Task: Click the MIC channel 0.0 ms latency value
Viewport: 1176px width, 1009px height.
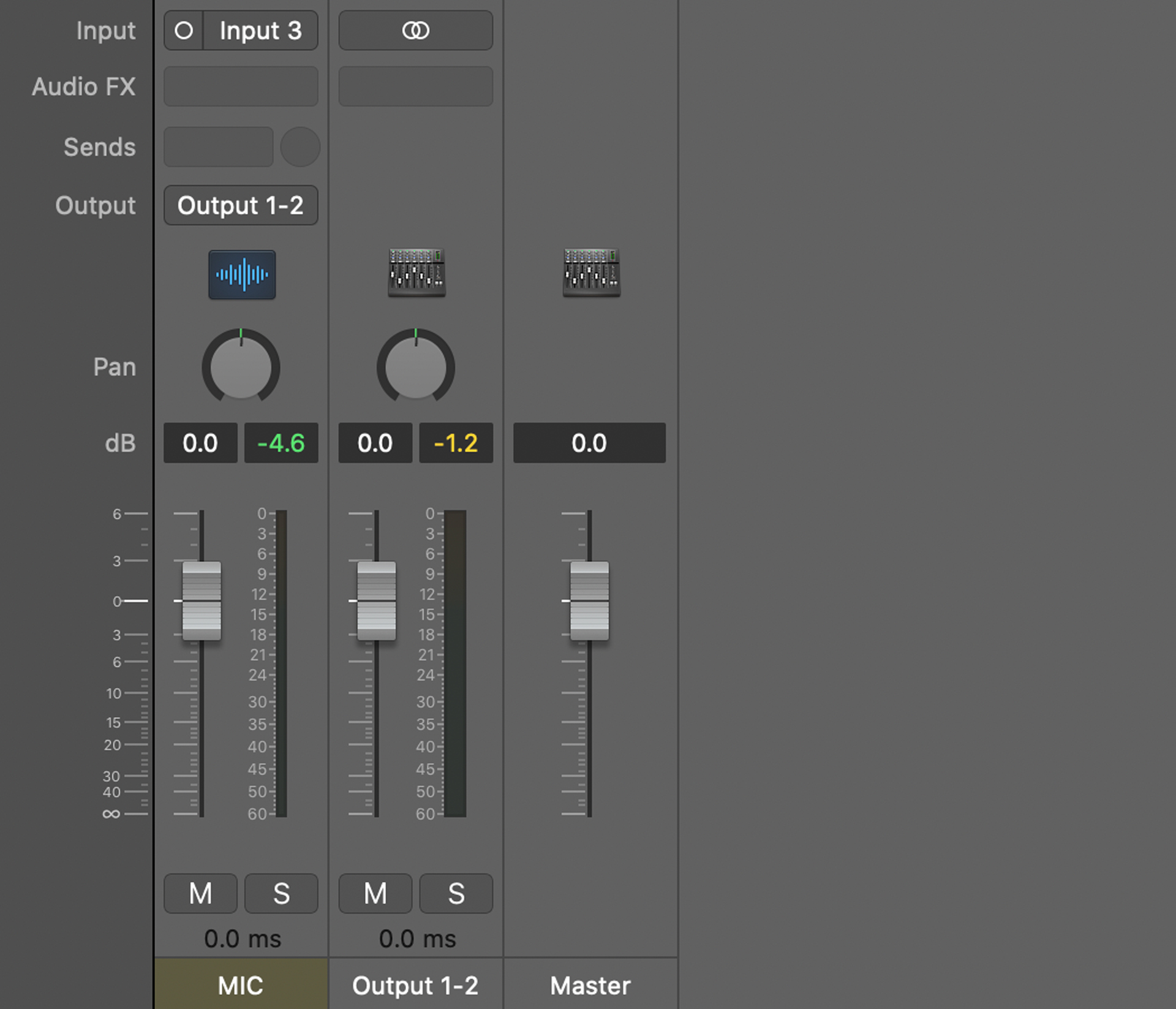Action: point(243,939)
